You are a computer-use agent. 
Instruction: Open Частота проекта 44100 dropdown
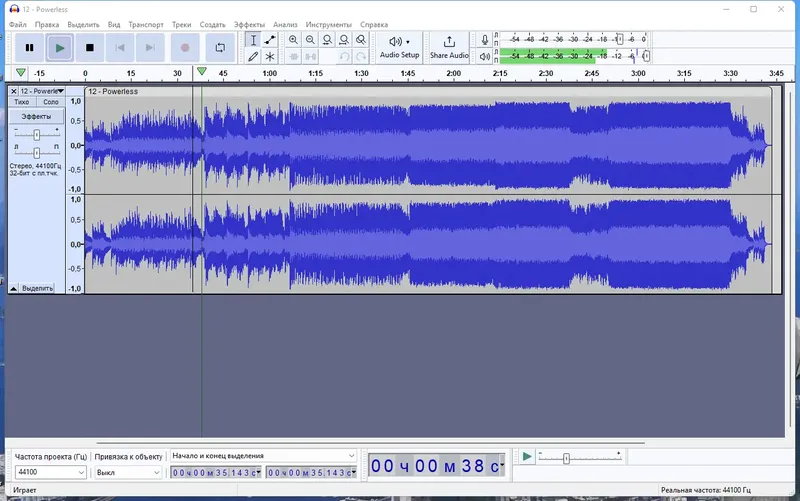(50, 472)
